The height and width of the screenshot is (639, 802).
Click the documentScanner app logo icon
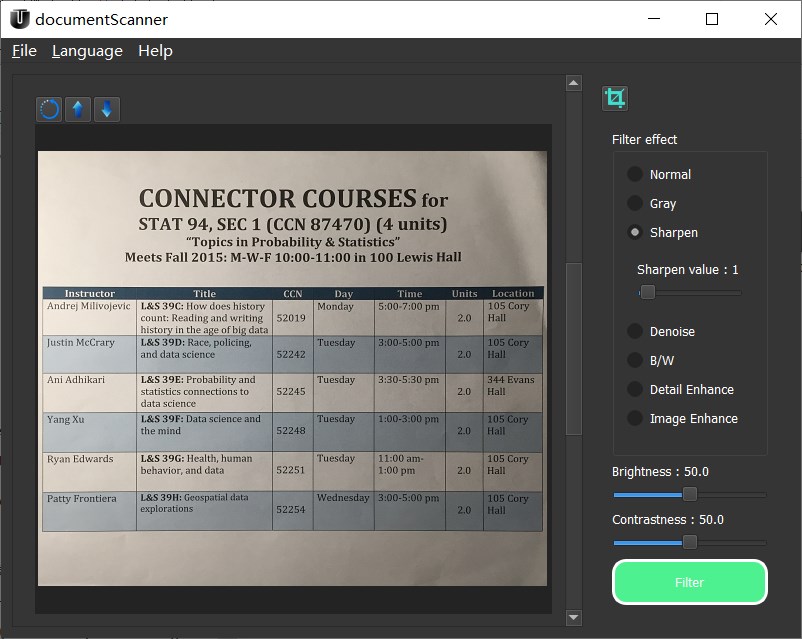pyautogui.click(x=19, y=19)
